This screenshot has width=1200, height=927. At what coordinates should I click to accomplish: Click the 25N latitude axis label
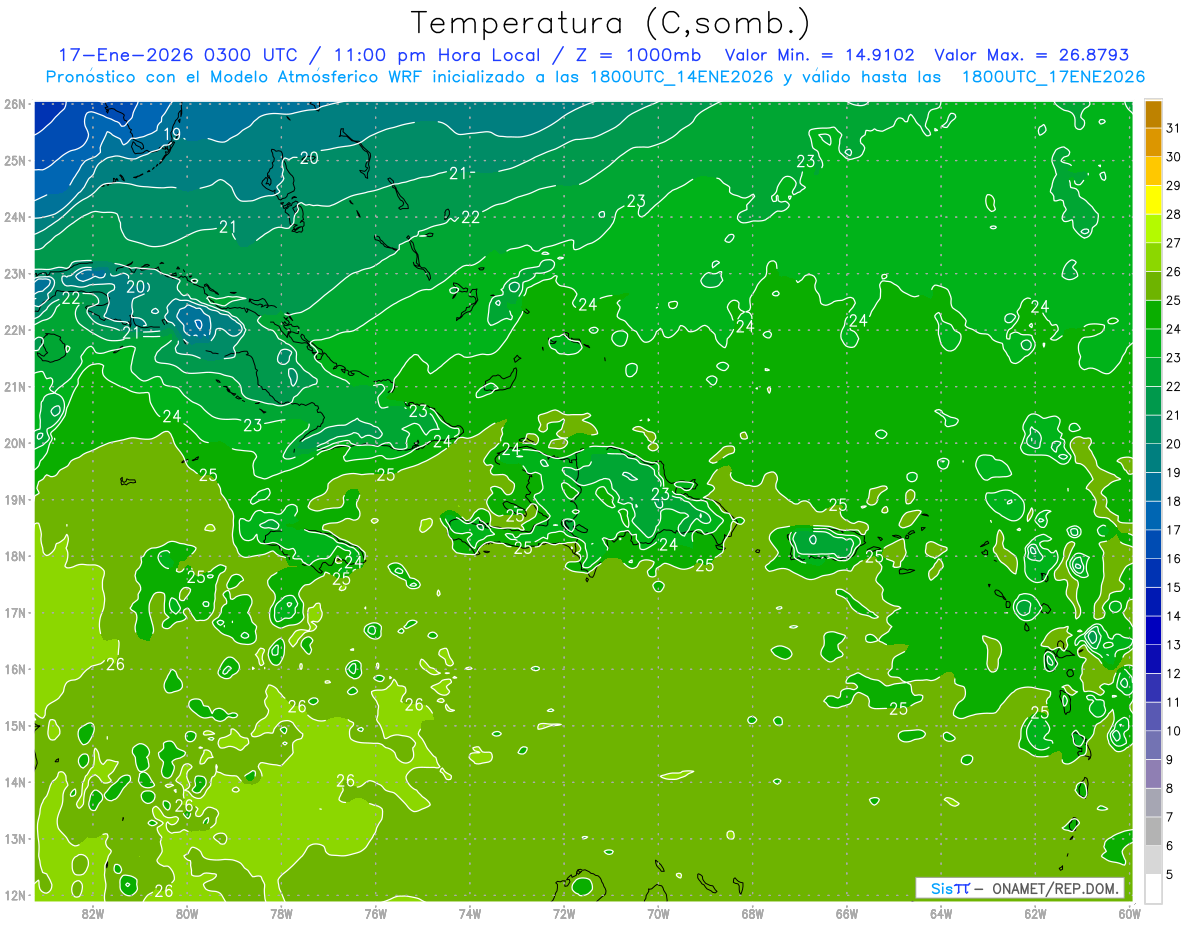pos(15,161)
